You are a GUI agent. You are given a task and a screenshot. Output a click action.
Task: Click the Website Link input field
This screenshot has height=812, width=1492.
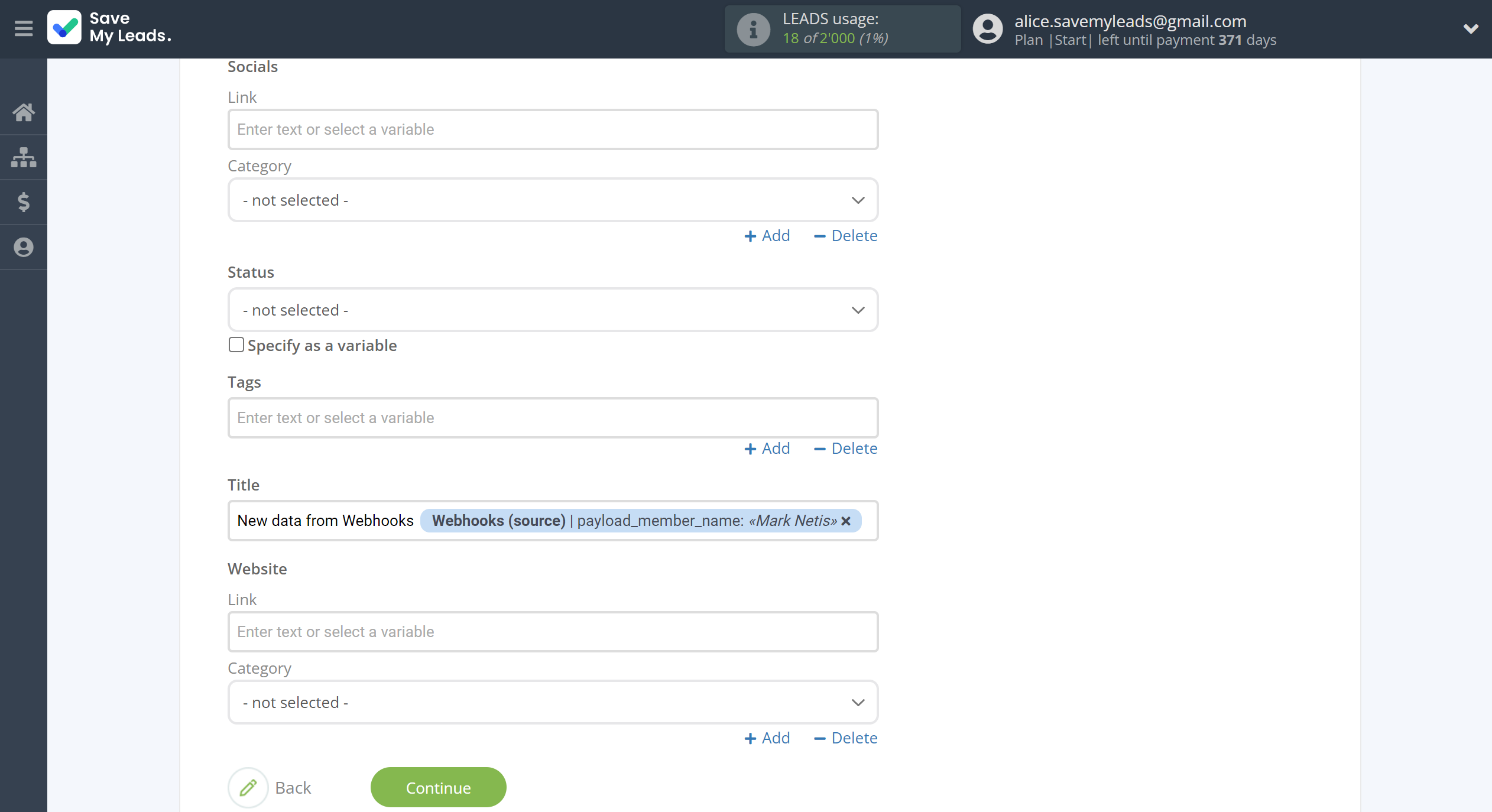click(x=553, y=632)
